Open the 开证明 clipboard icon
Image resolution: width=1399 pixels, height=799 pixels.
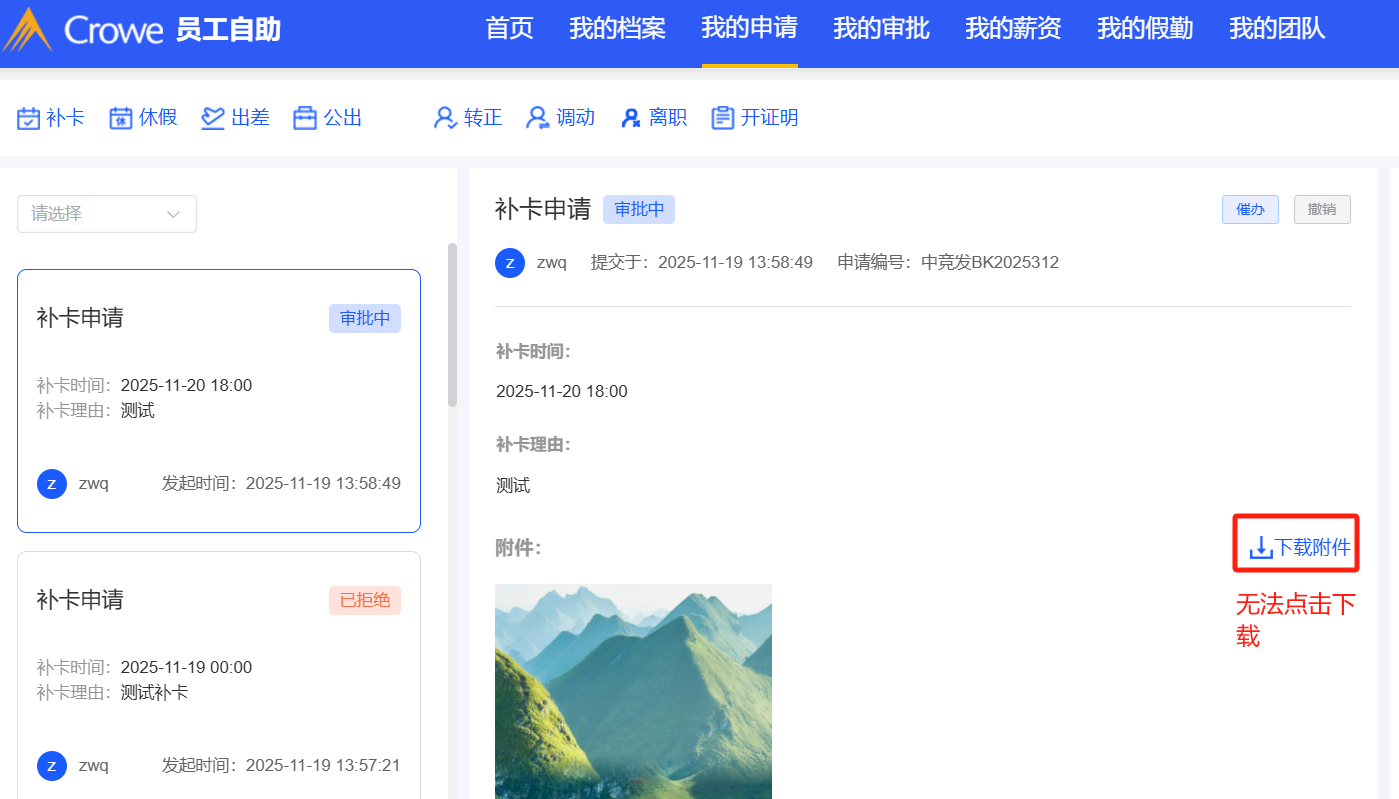click(x=723, y=118)
